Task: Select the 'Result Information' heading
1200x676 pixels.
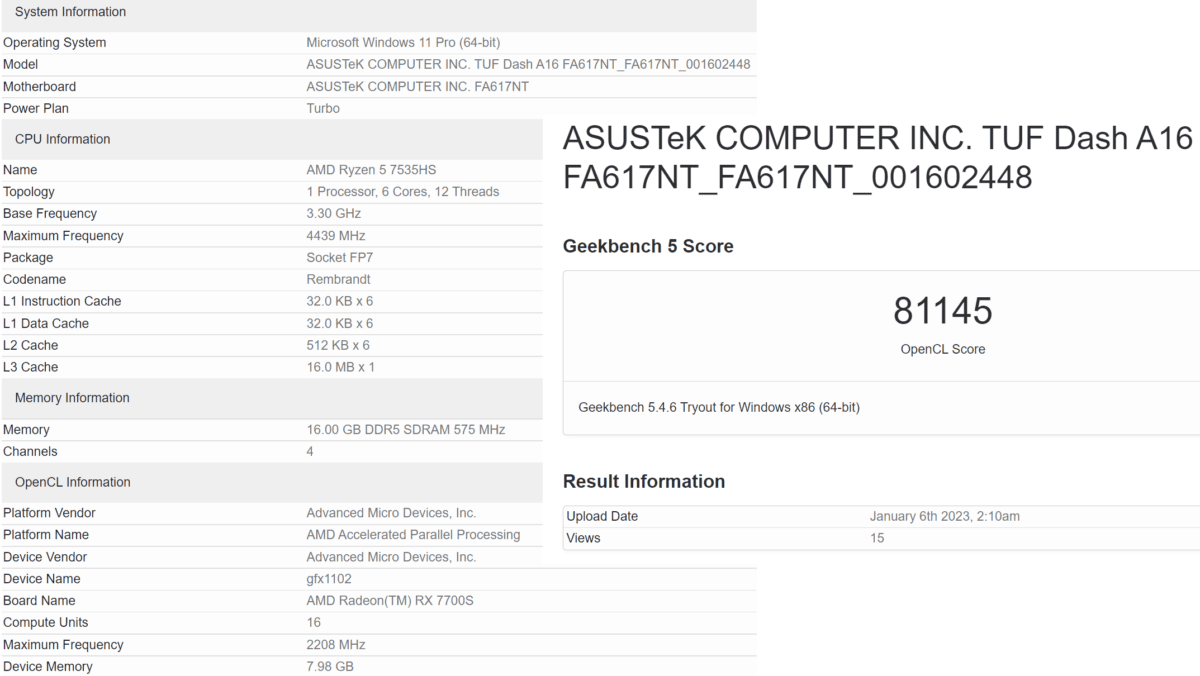Action: point(644,481)
